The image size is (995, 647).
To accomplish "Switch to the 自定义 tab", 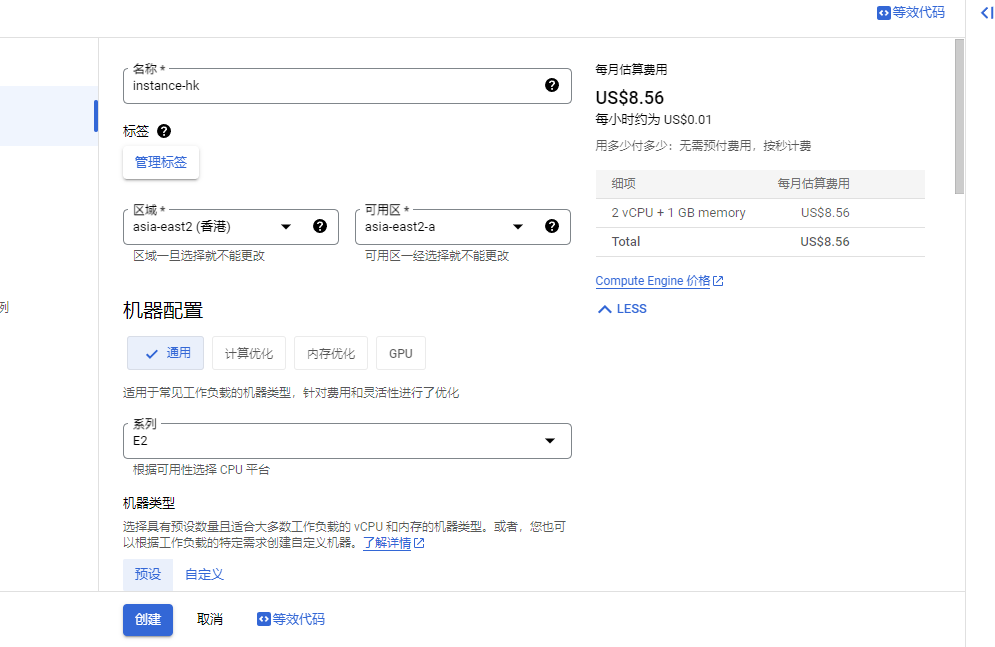I will (x=204, y=574).
